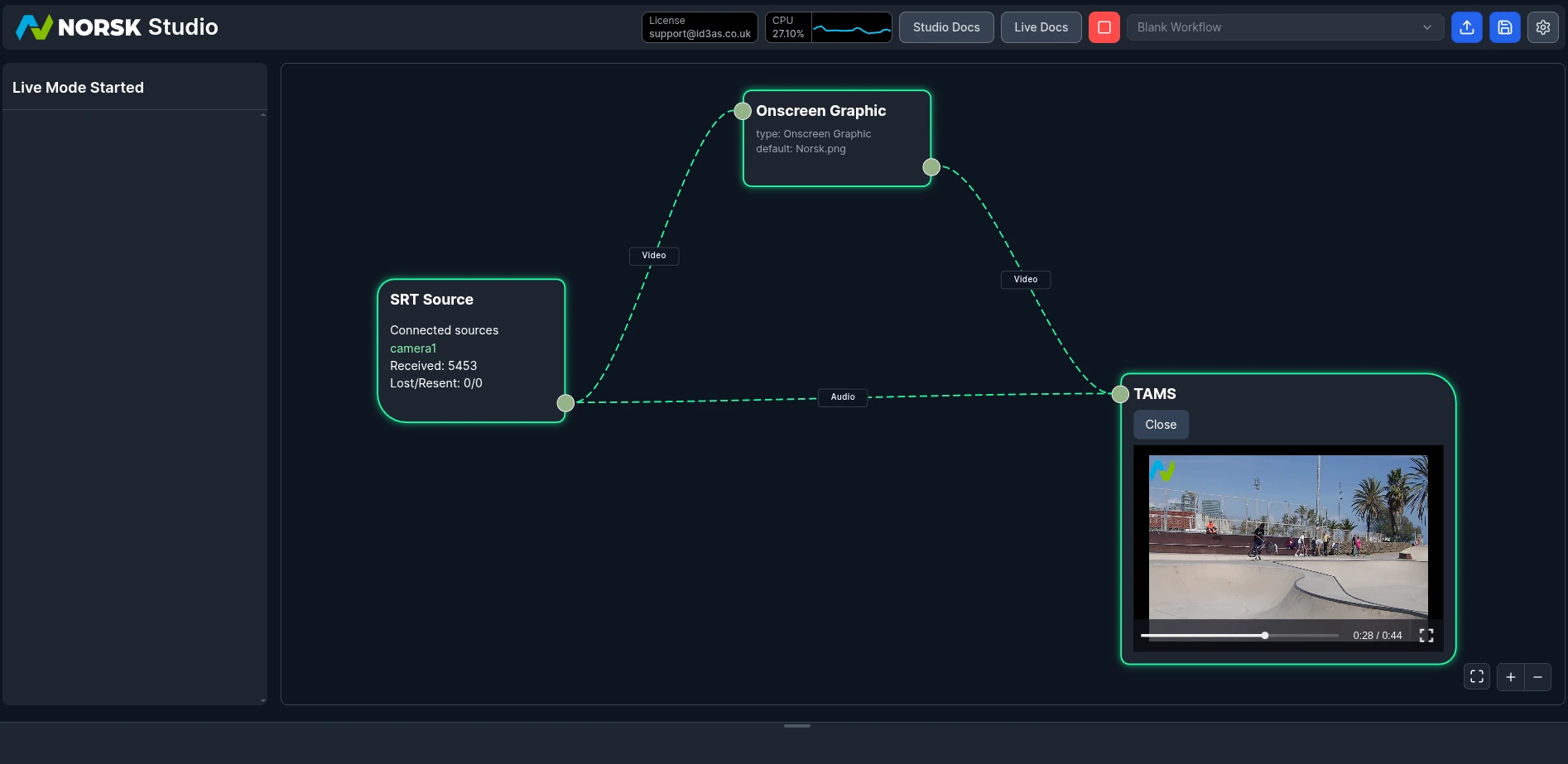This screenshot has width=1568, height=764.
Task: Click the 0:28 / 0:44 video time
Action: (1378, 636)
